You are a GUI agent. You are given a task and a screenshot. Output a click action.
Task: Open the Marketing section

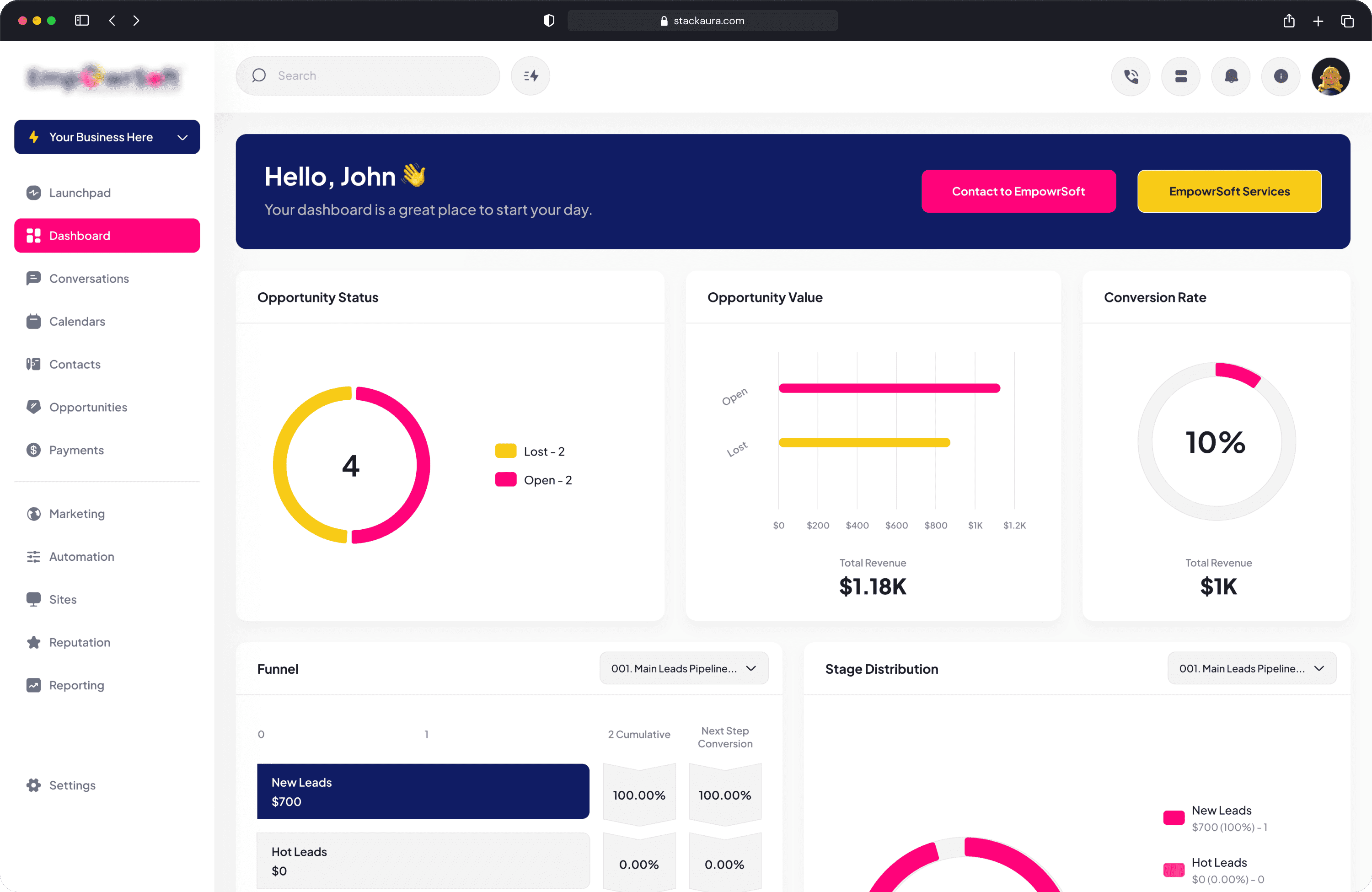[77, 514]
